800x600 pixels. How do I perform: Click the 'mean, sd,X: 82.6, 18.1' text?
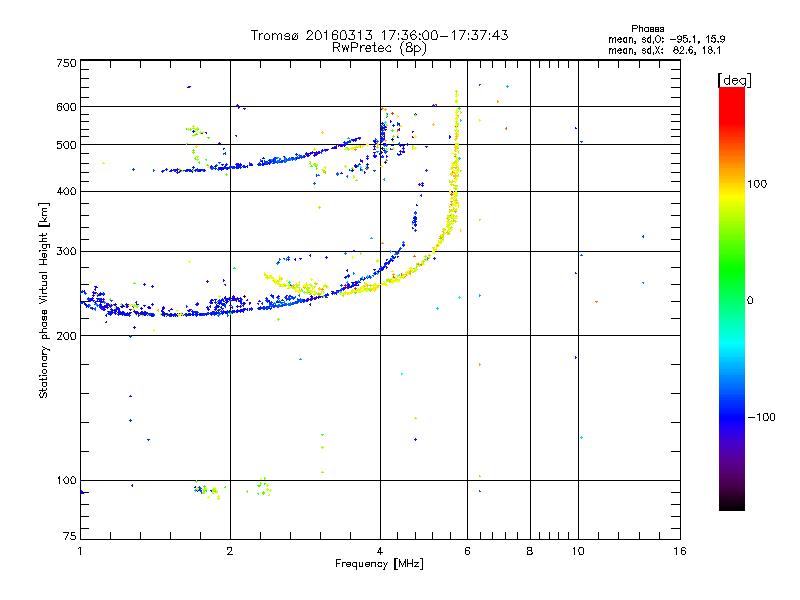(x=664, y=51)
